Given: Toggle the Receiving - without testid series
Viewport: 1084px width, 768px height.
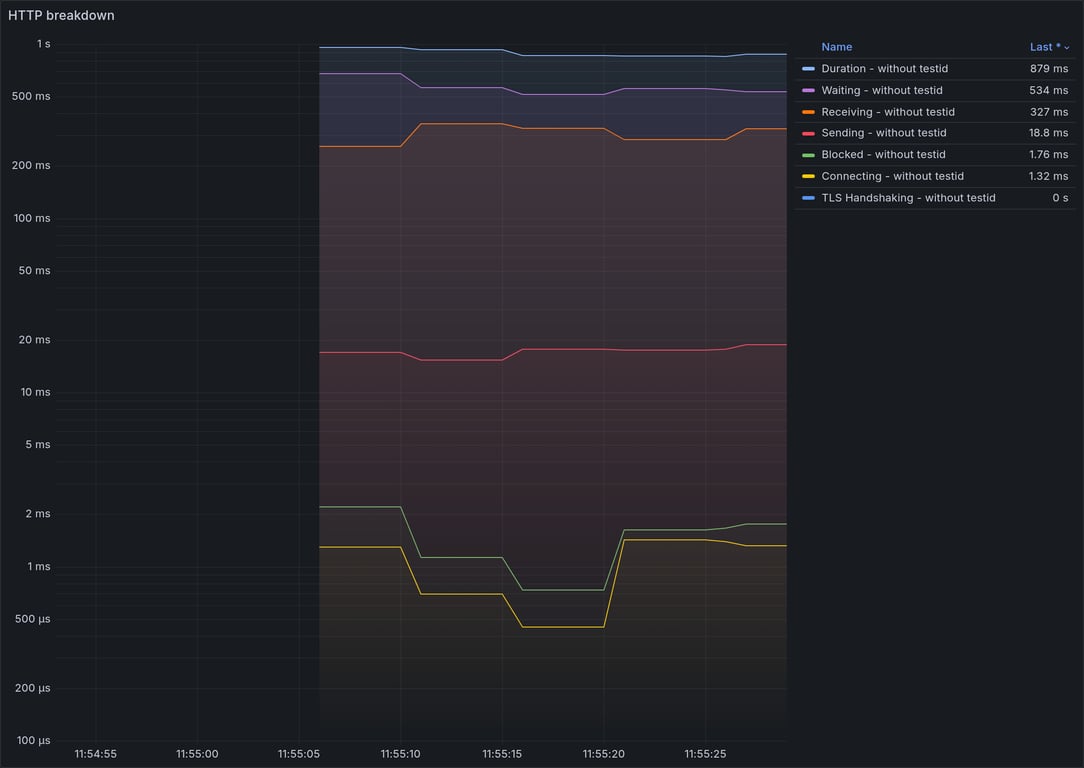Looking at the screenshot, I should pyautogui.click(x=888, y=111).
